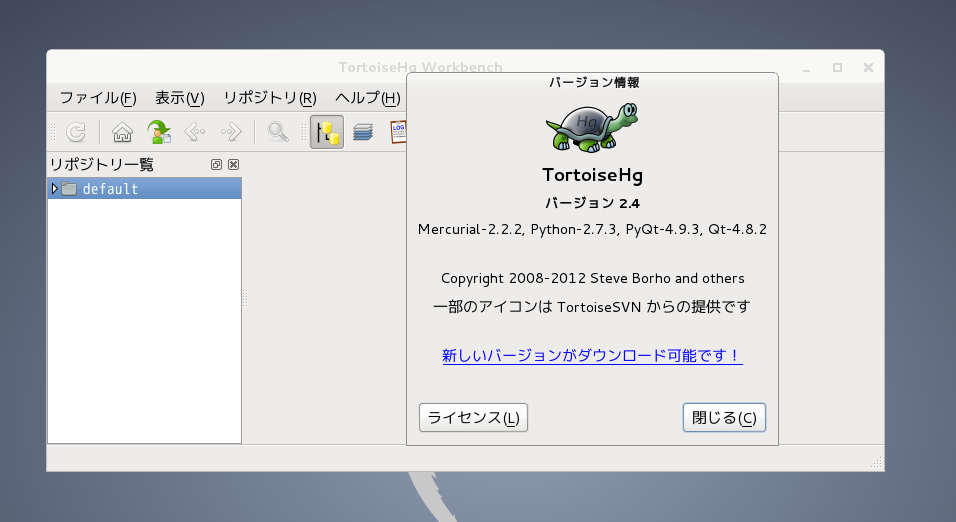The width and height of the screenshot is (956, 522).
Task: Click the TortoiseSVN icon credit text
Action: 592,307
